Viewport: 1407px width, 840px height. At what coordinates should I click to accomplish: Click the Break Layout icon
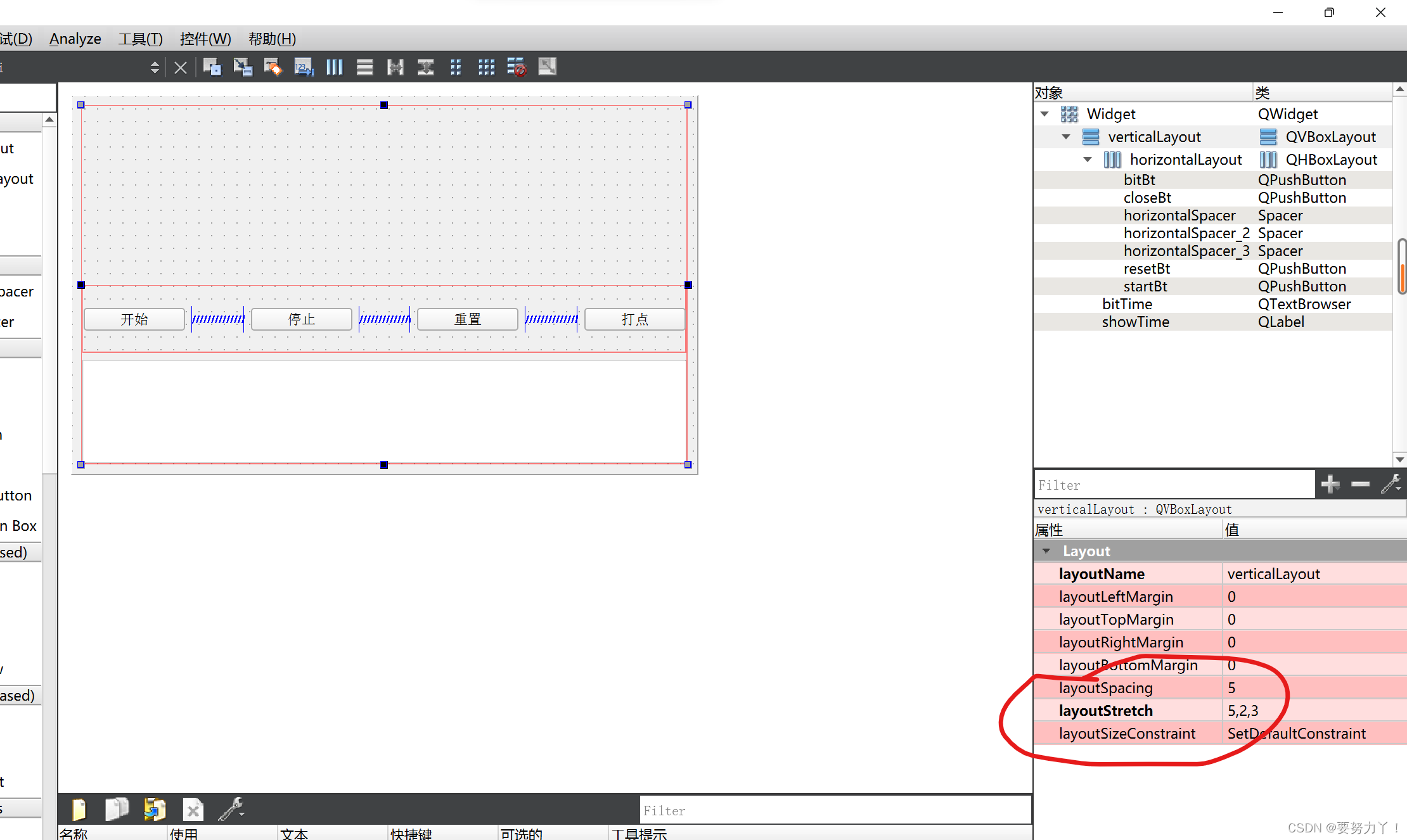(x=517, y=67)
